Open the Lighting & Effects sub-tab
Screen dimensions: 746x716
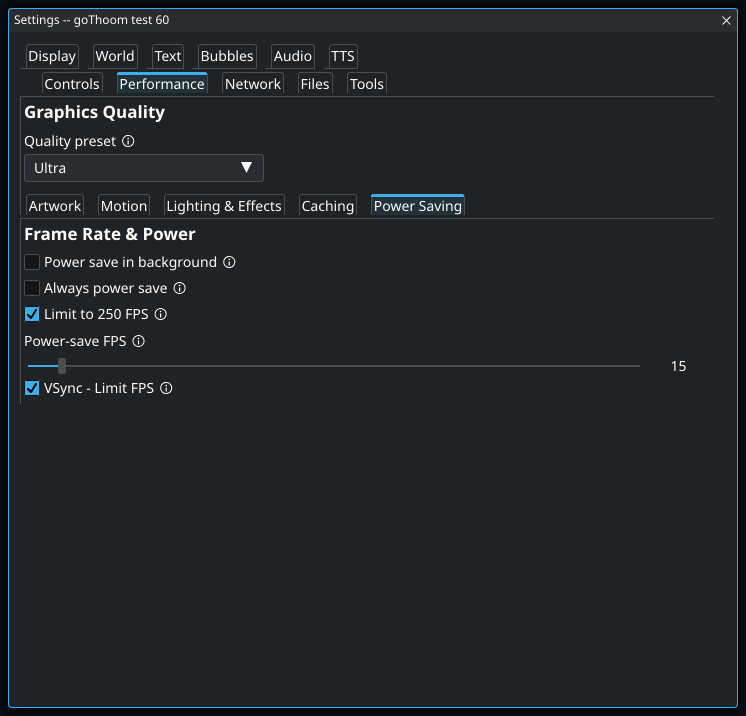coord(224,206)
